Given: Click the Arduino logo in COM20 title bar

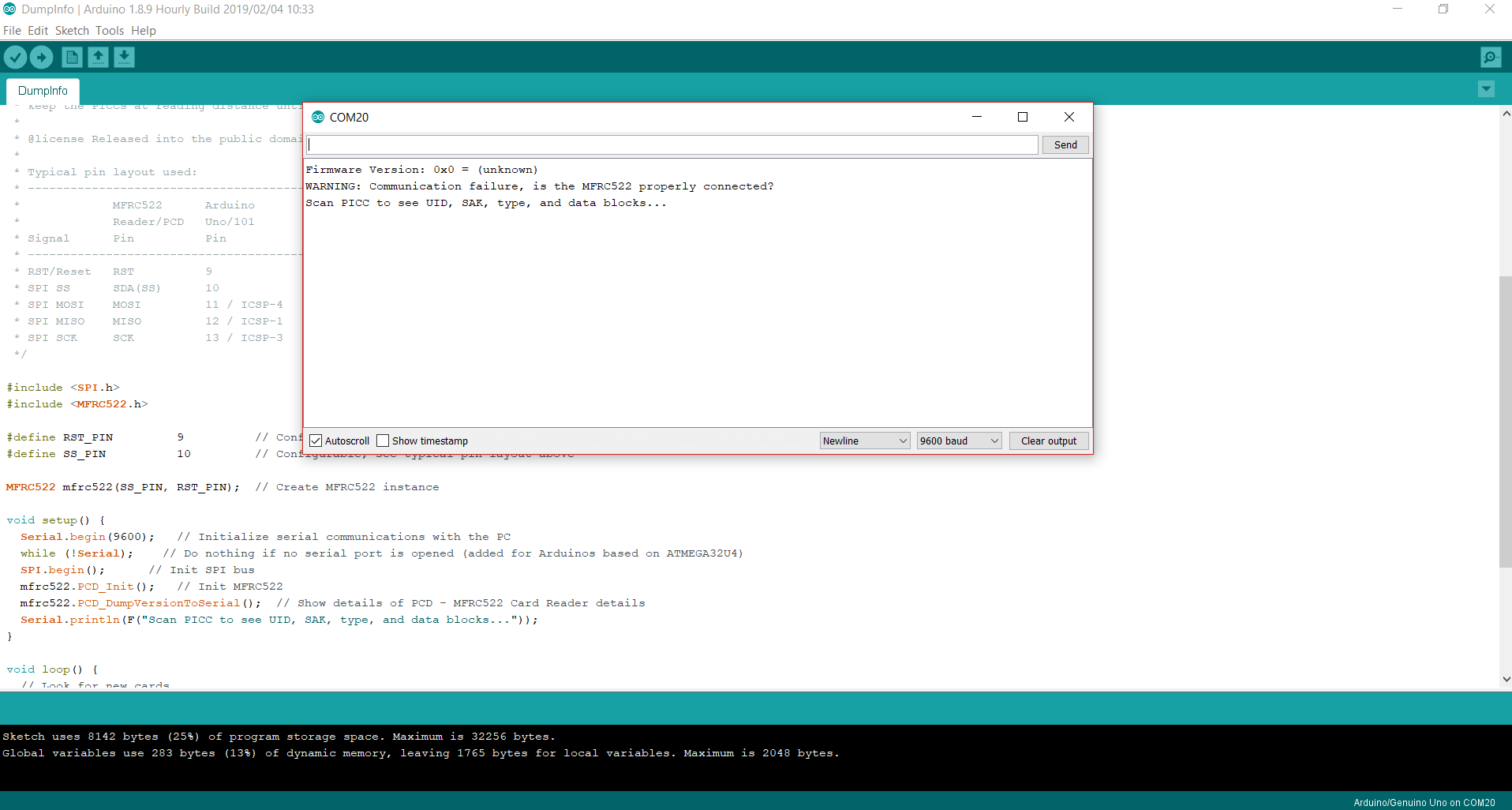Looking at the screenshot, I should point(318,117).
